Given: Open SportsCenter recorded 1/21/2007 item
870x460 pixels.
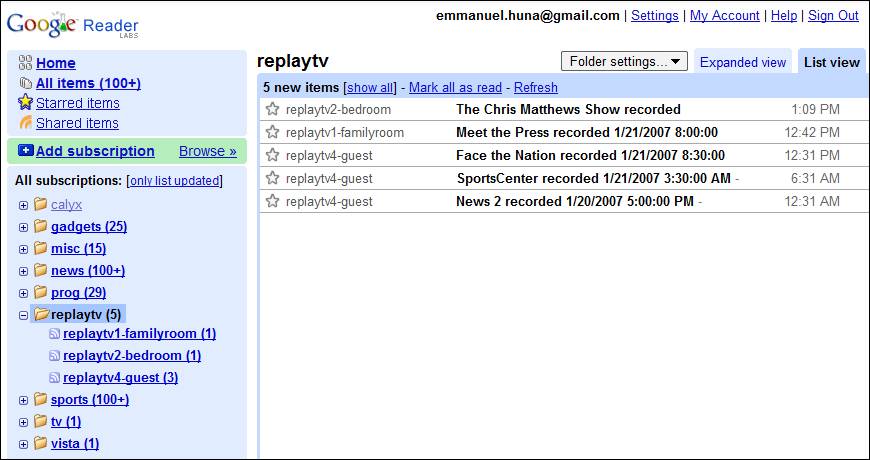Looking at the screenshot, I should (594, 179).
